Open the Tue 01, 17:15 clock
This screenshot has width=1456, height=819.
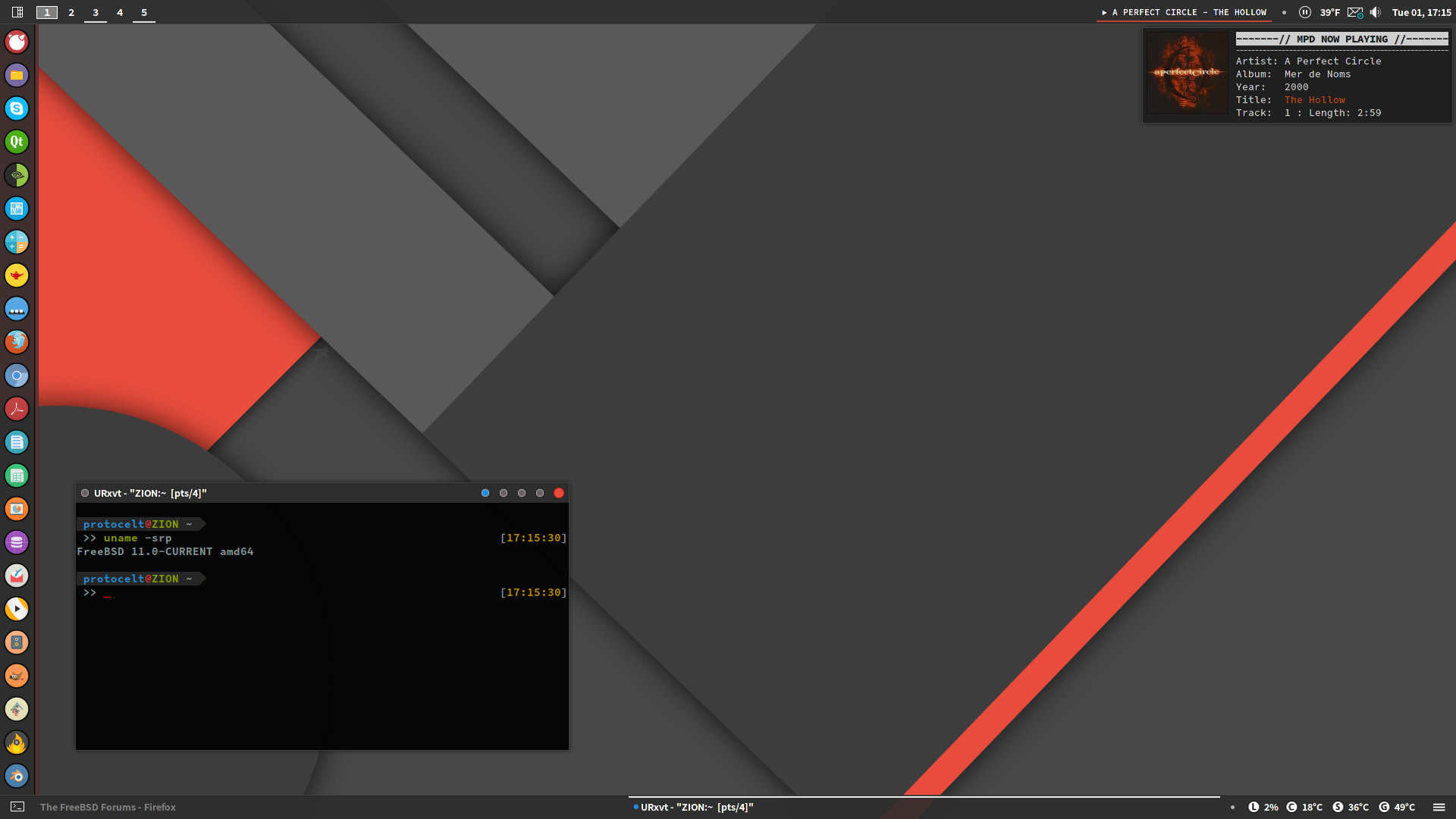pyautogui.click(x=1421, y=12)
